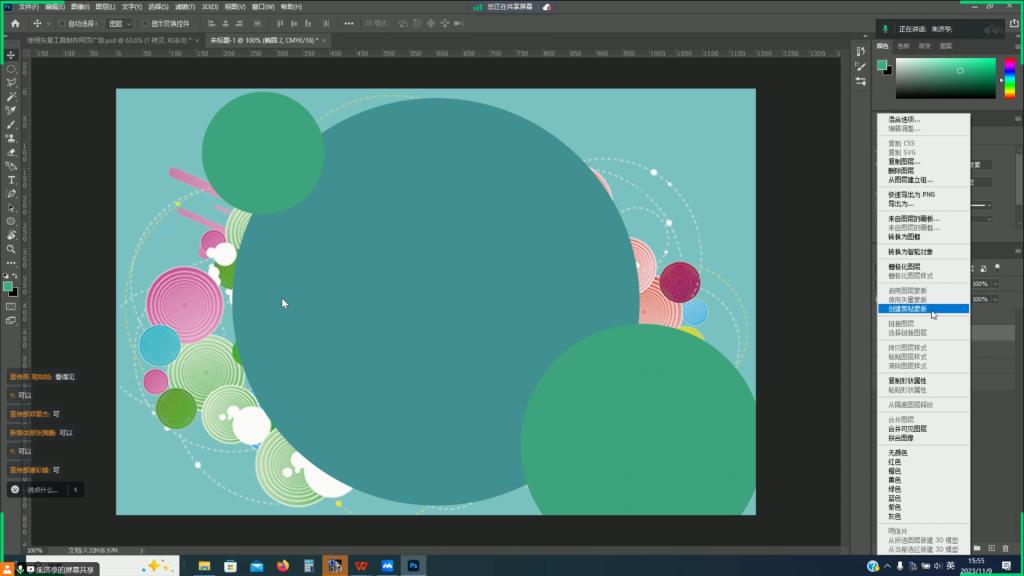Select the Move tool in the toolbox
This screenshot has height=576, width=1024.
[11, 55]
